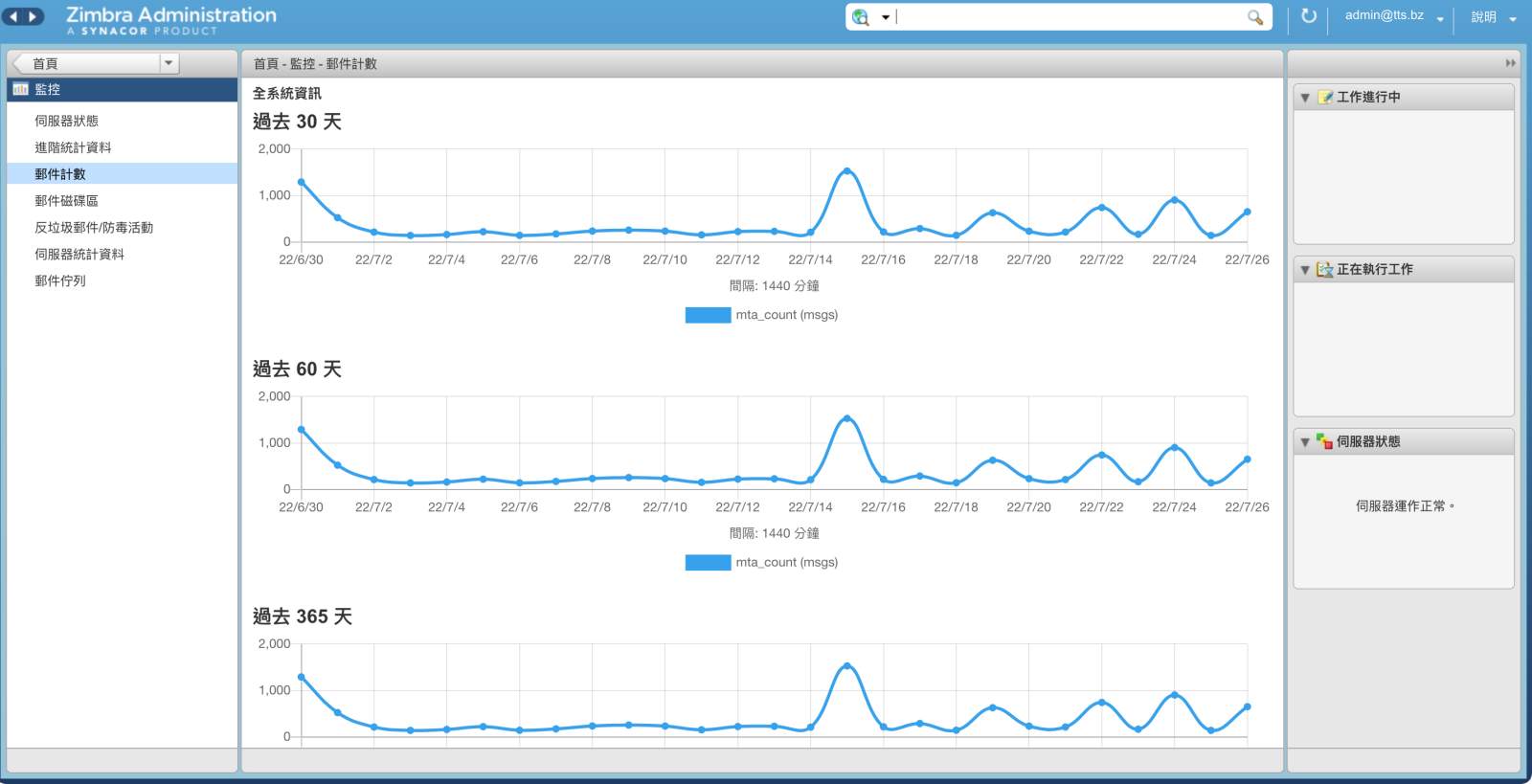Image resolution: width=1532 pixels, height=784 pixels.
Task: Open 郵件佇列 in the sidebar
Action: pyautogui.click(x=60, y=281)
